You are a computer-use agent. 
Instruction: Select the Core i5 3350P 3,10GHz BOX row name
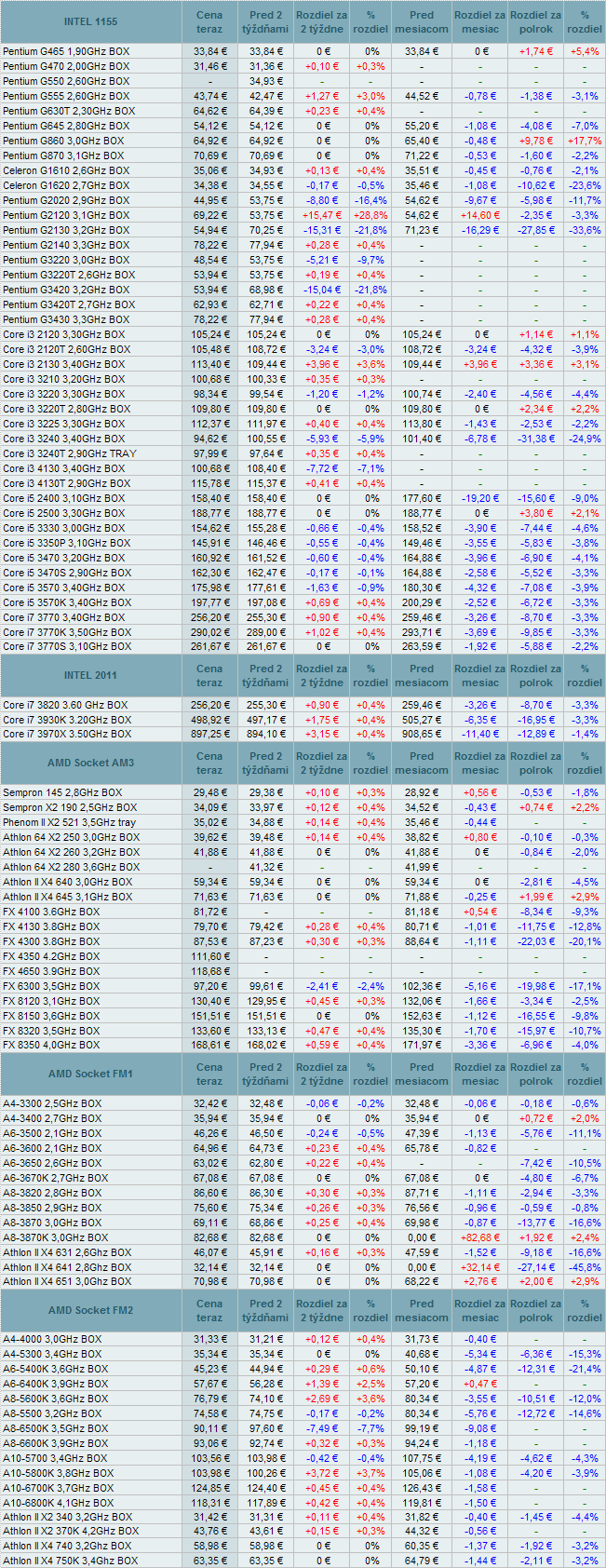coord(67,543)
